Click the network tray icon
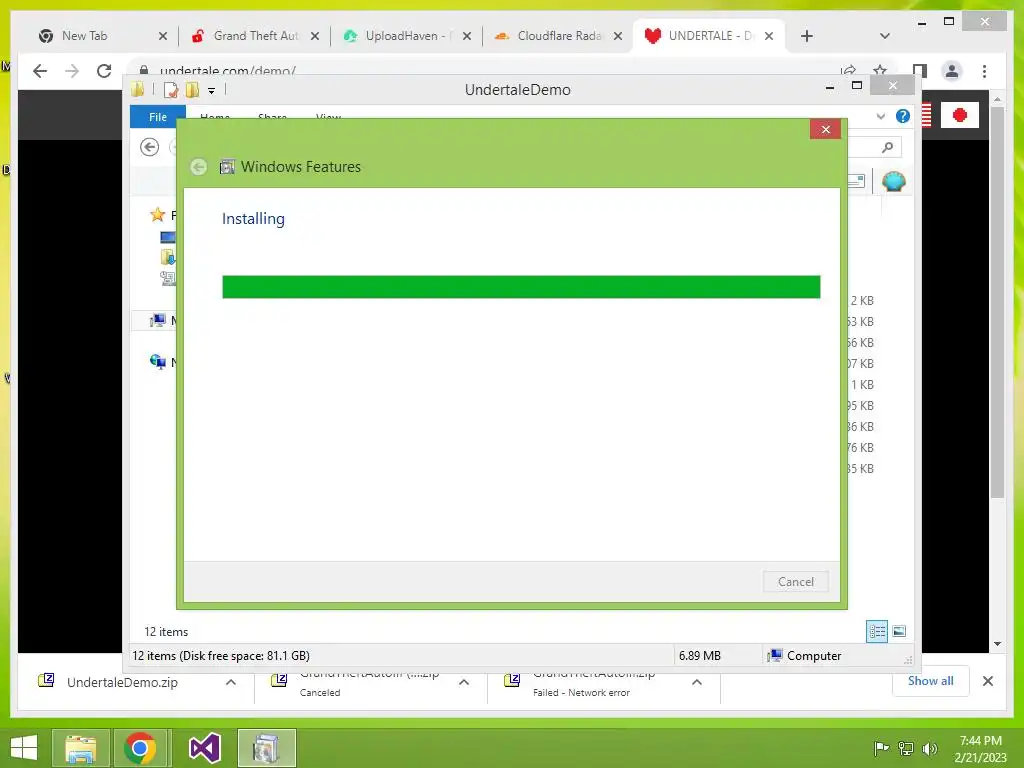1024x768 pixels. (x=906, y=748)
